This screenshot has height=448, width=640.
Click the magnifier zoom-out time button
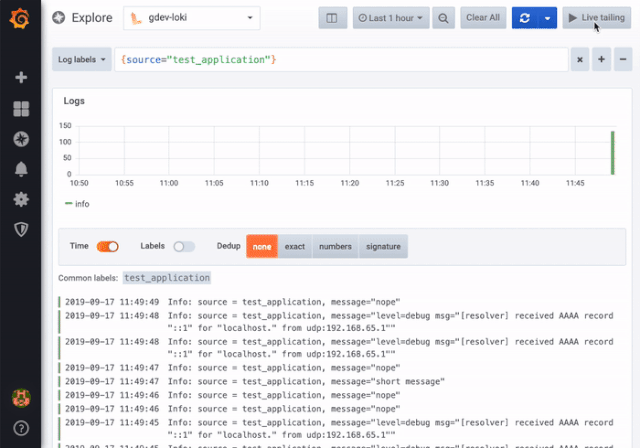click(x=445, y=18)
